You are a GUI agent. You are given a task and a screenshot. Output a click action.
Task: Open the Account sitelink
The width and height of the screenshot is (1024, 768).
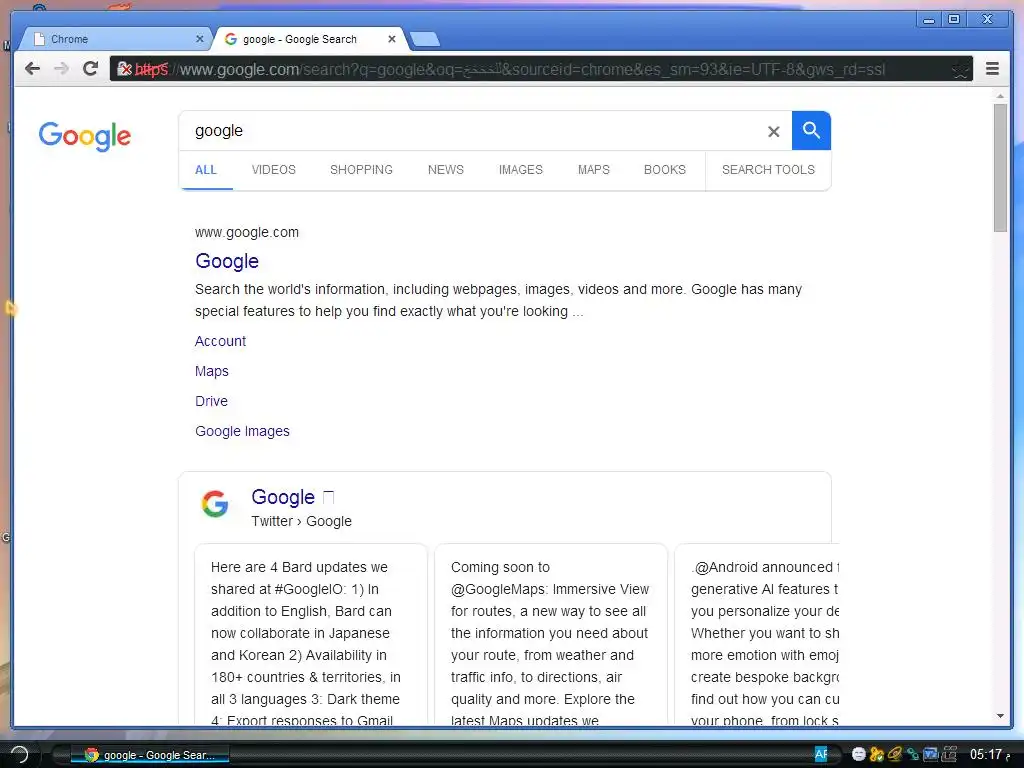220,341
